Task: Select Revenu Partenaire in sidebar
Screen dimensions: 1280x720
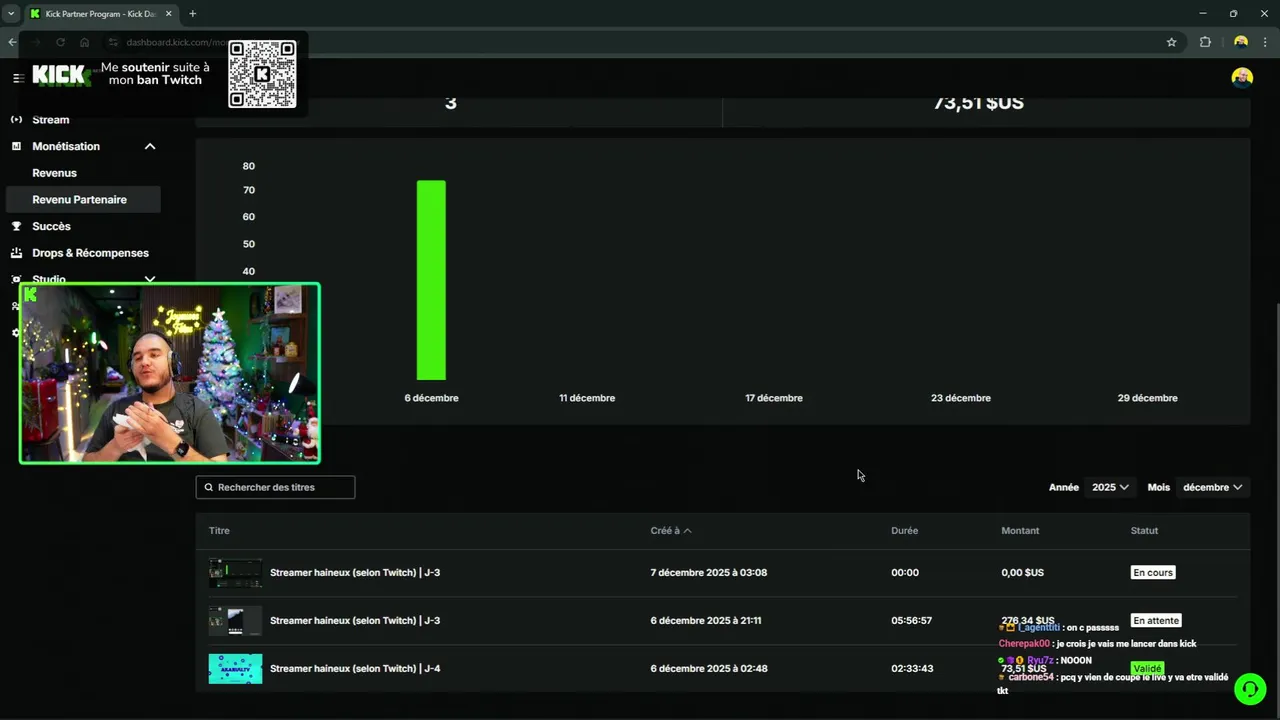Action: (83, 199)
